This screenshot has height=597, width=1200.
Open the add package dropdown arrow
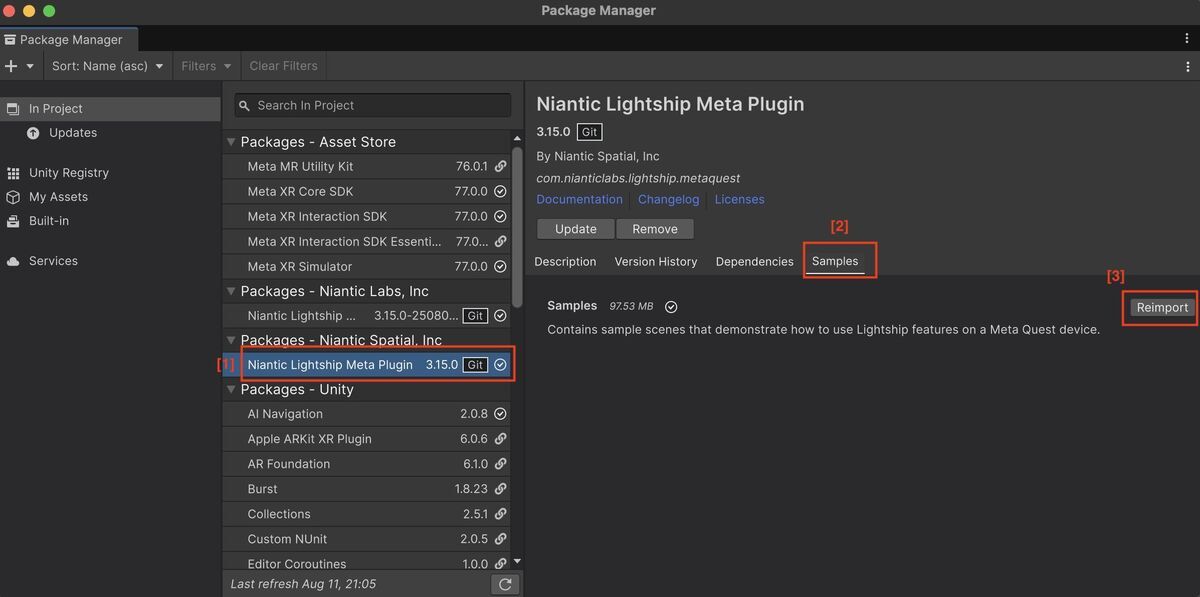pyautogui.click(x=30, y=66)
